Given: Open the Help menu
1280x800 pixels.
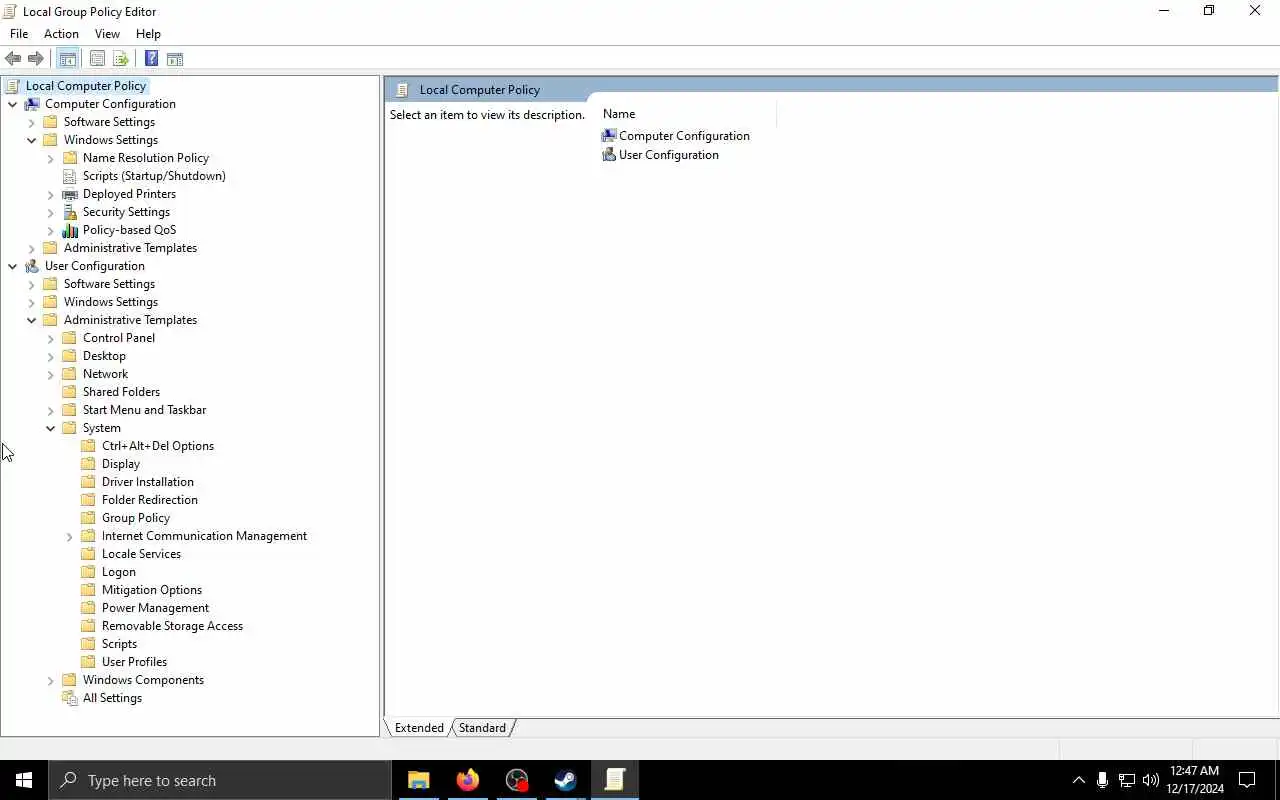Looking at the screenshot, I should coord(148,34).
